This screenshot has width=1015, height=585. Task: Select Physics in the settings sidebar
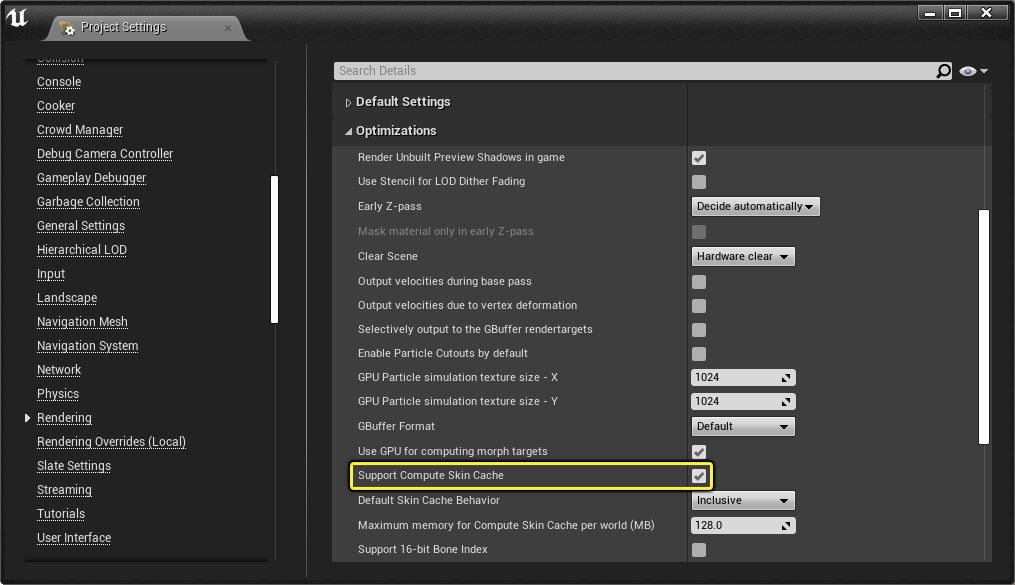(x=57, y=393)
